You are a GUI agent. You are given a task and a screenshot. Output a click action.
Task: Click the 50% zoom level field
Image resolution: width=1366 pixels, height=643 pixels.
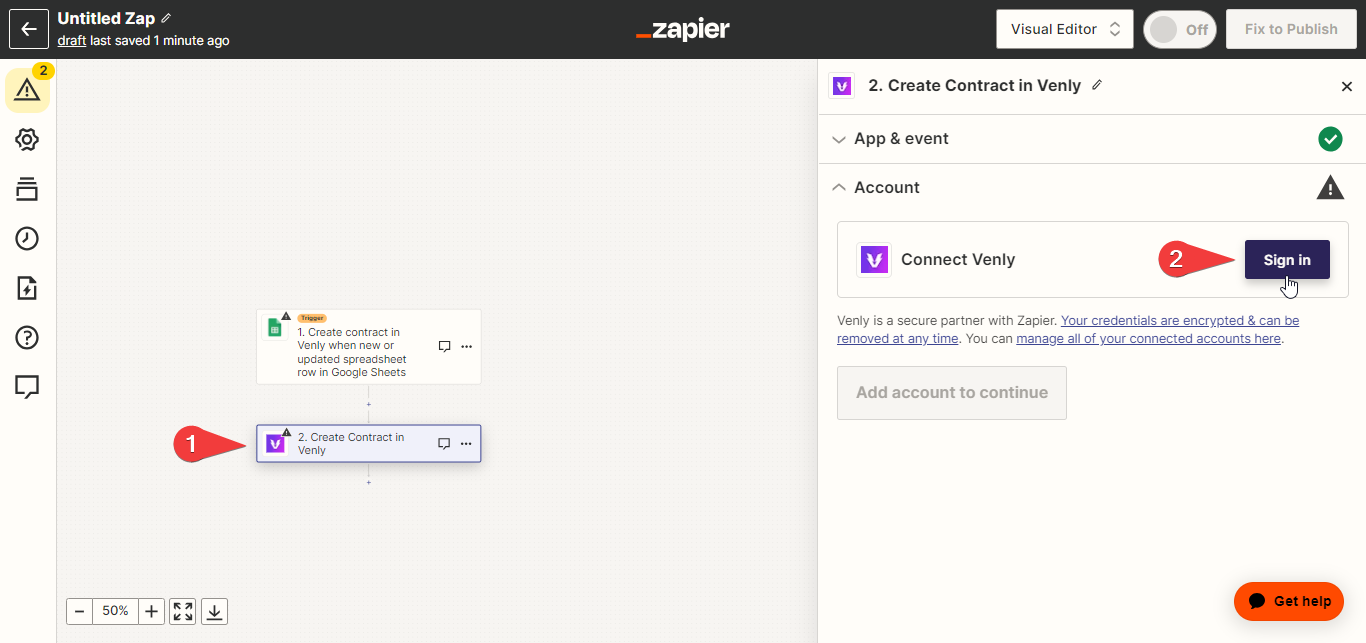coord(115,611)
